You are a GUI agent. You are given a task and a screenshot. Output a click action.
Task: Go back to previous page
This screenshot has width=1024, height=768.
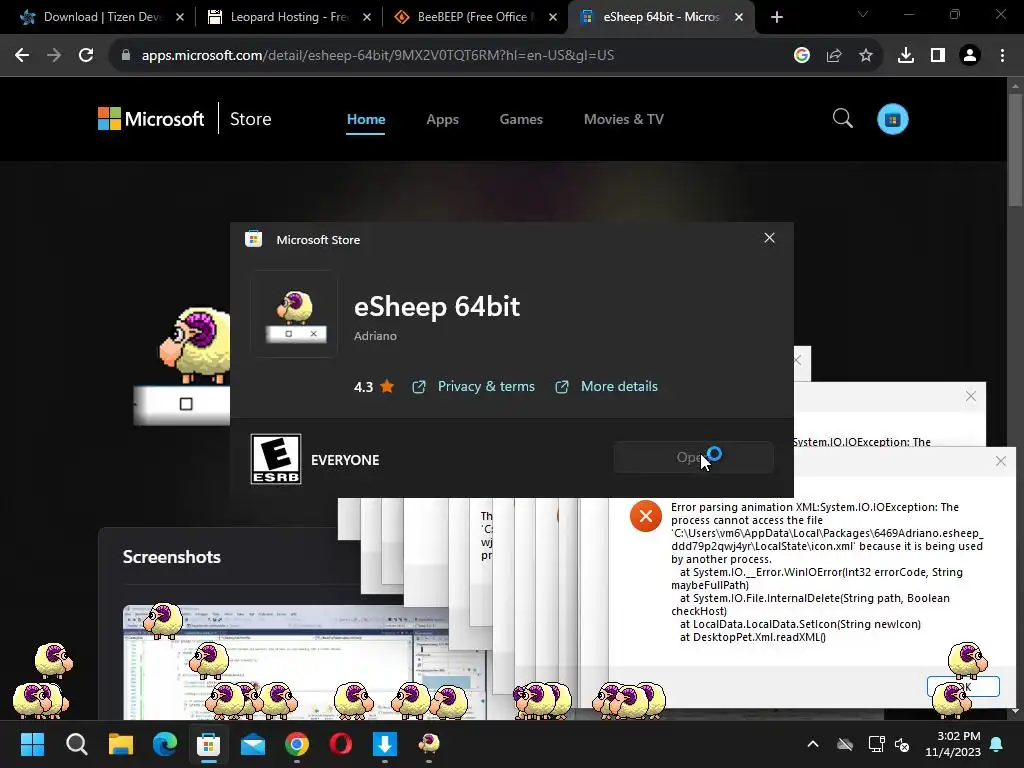click(x=22, y=56)
